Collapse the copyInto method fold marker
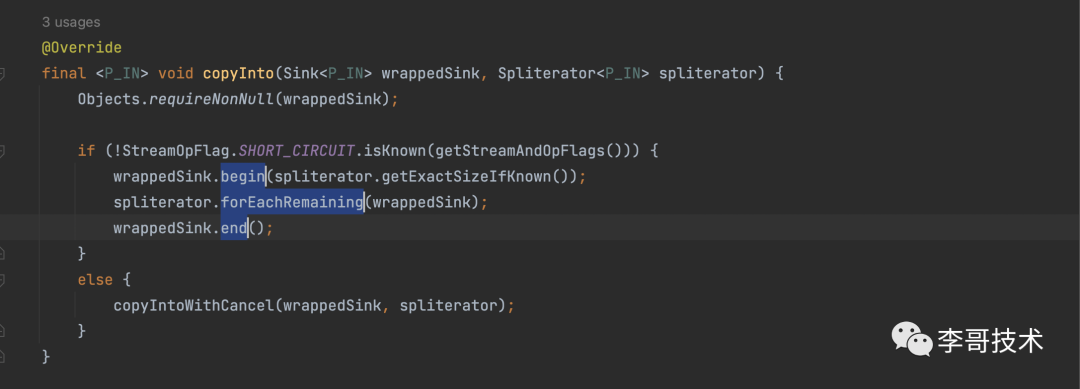This screenshot has width=1080, height=389. click(x=2, y=73)
